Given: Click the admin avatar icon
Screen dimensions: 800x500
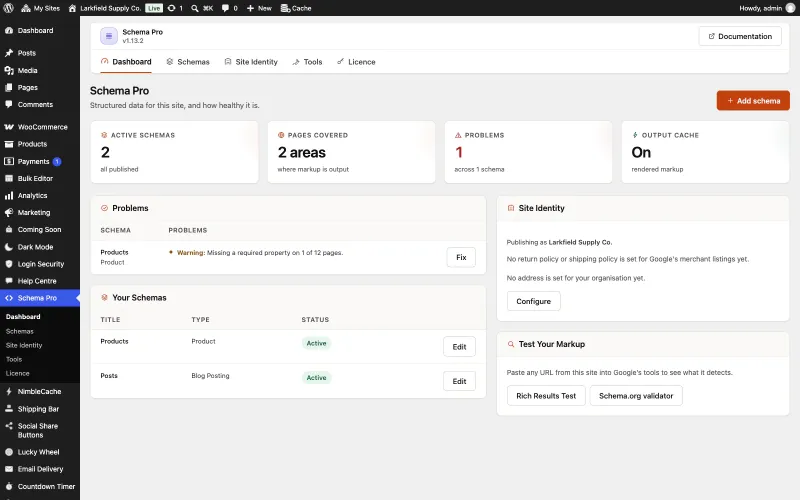Looking at the screenshot, I should coord(790,8).
